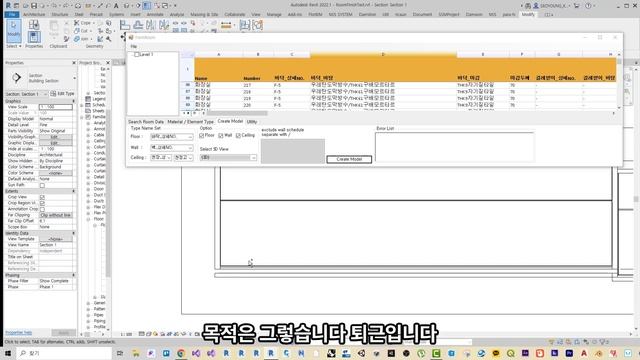Click Visibility/Graphics Edit button
Screen dimensions: 640x360
(x=56, y=137)
